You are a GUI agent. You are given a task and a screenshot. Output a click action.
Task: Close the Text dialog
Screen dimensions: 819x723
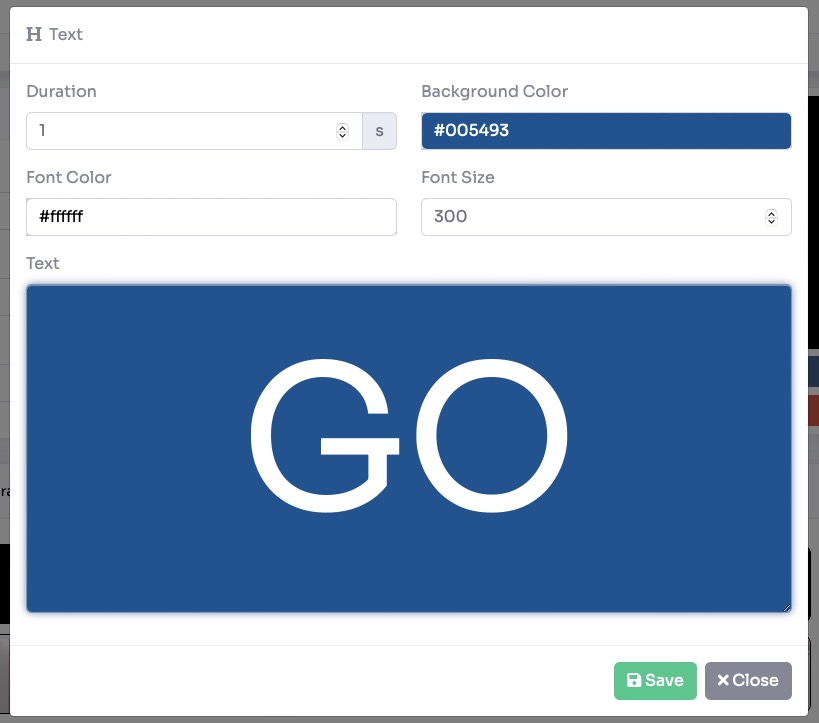coord(748,681)
